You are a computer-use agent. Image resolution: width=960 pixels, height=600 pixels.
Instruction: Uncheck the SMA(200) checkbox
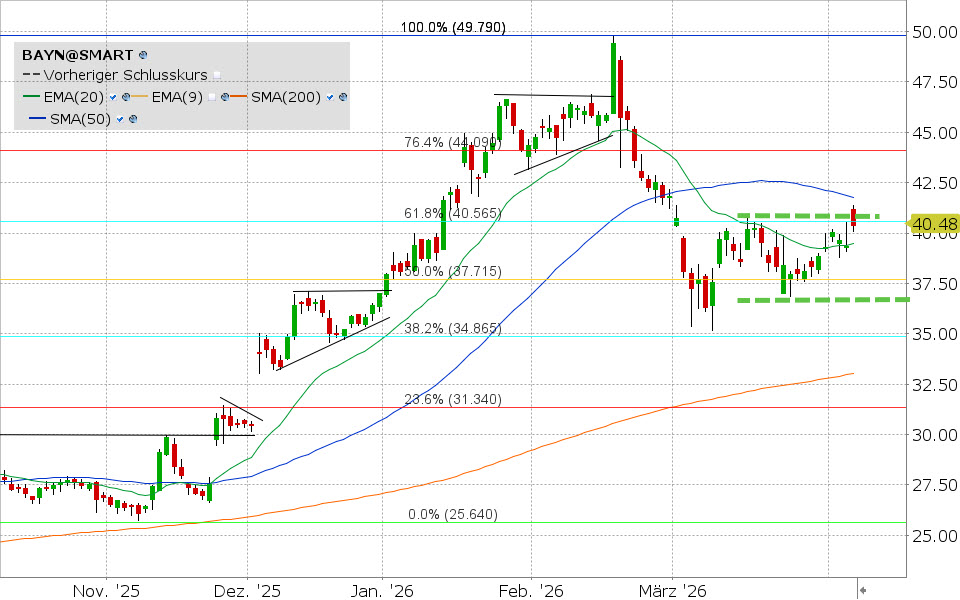coord(331,97)
